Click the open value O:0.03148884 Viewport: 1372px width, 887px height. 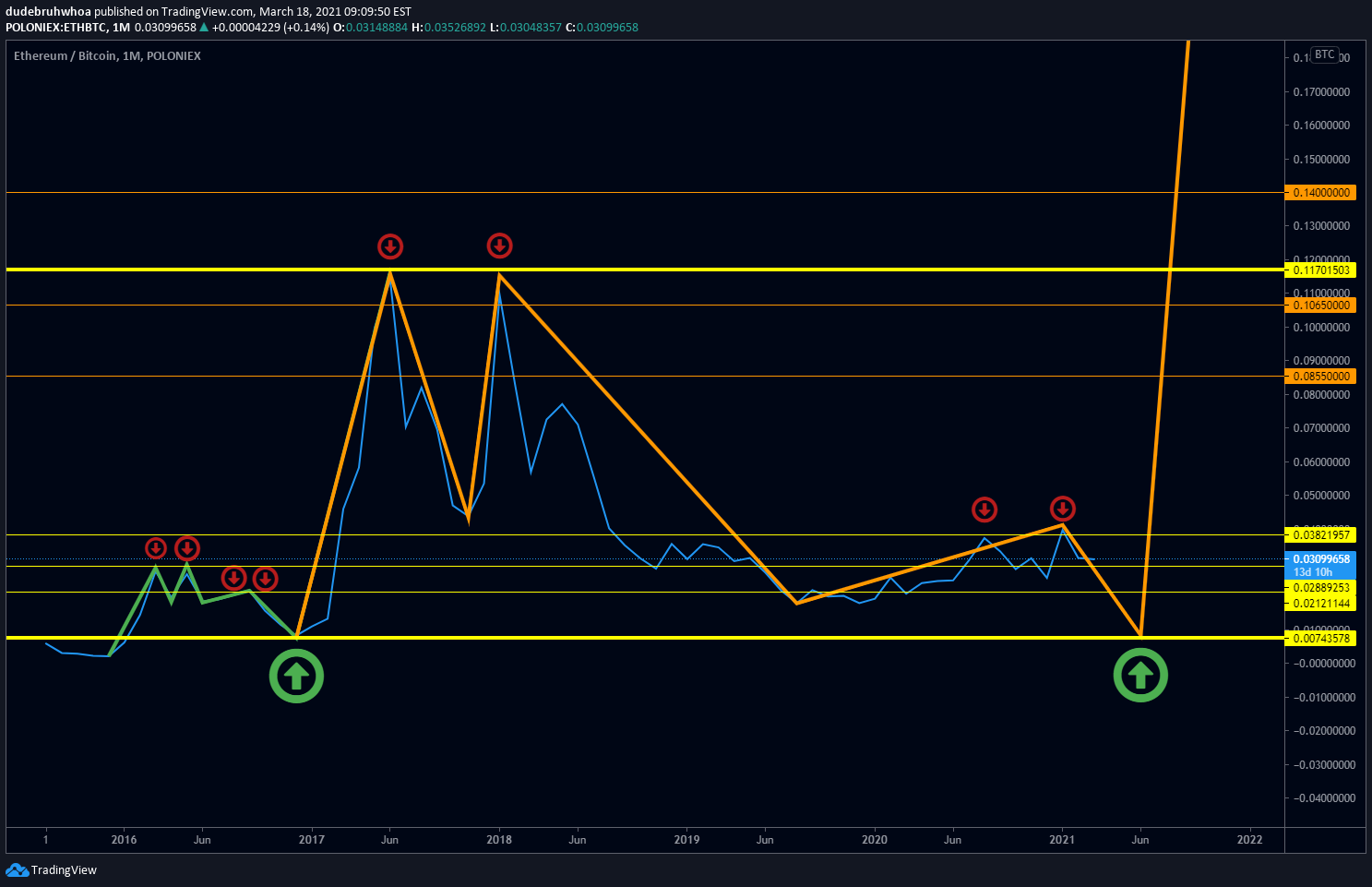tap(370, 27)
